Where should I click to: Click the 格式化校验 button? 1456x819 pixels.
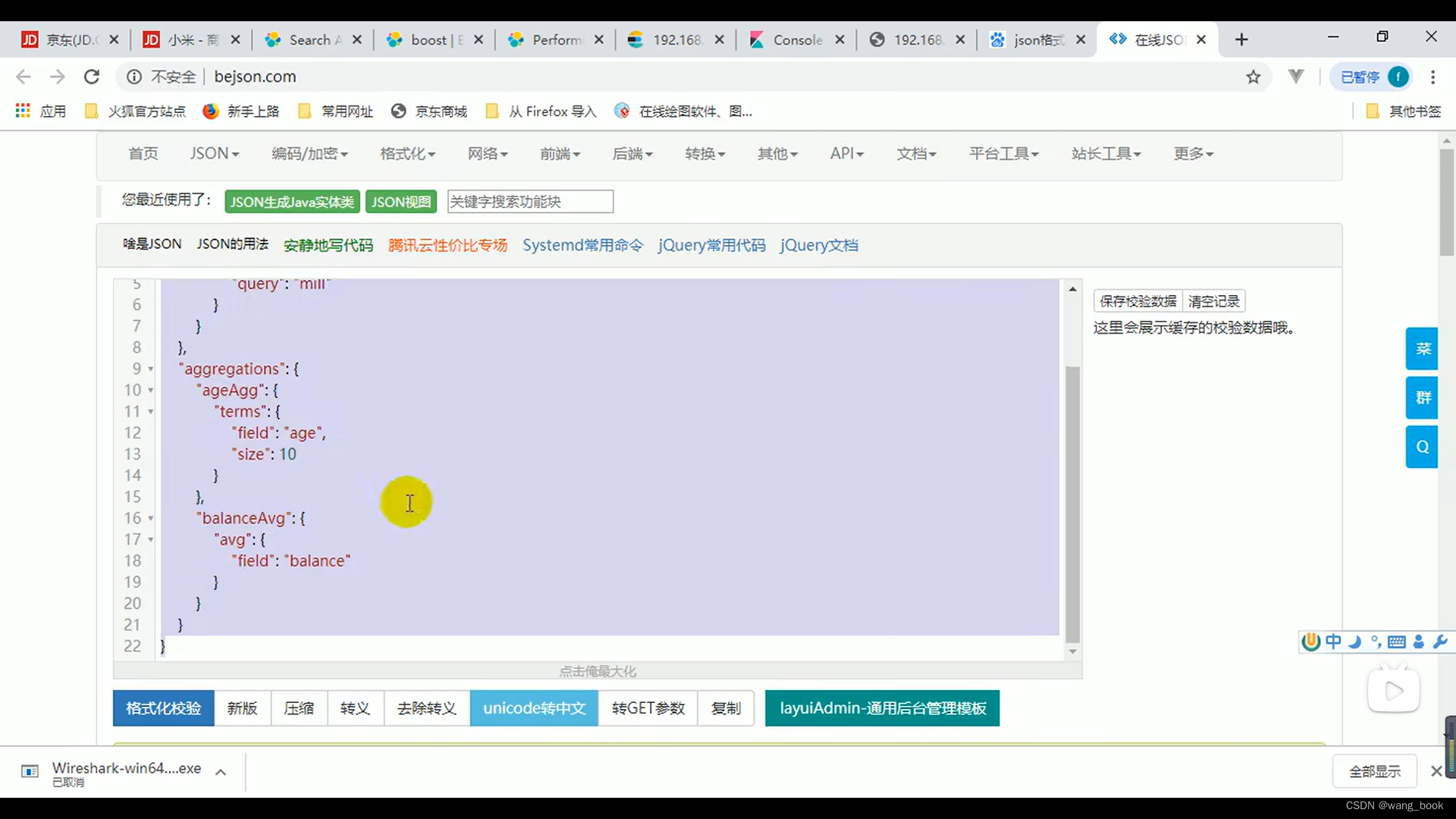click(x=163, y=708)
